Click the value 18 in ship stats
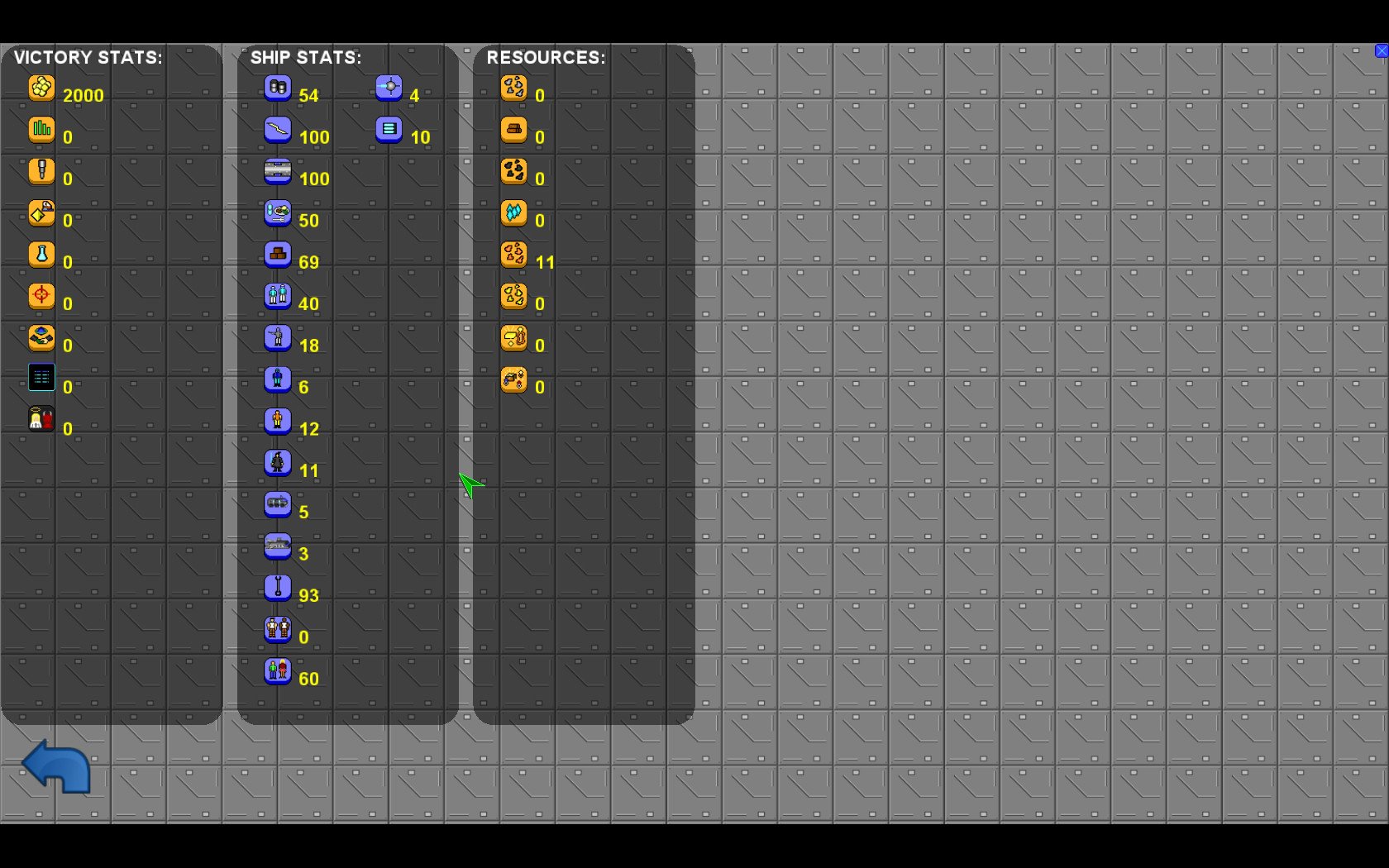The image size is (1389, 868). tap(308, 346)
